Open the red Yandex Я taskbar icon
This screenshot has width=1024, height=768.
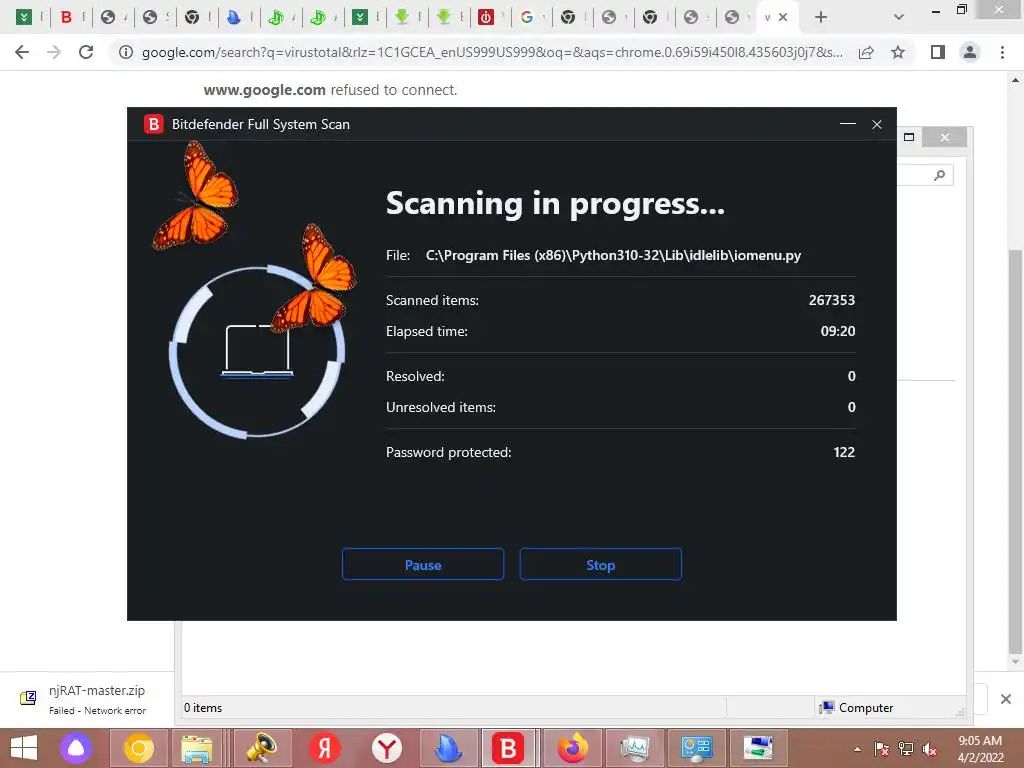point(324,748)
